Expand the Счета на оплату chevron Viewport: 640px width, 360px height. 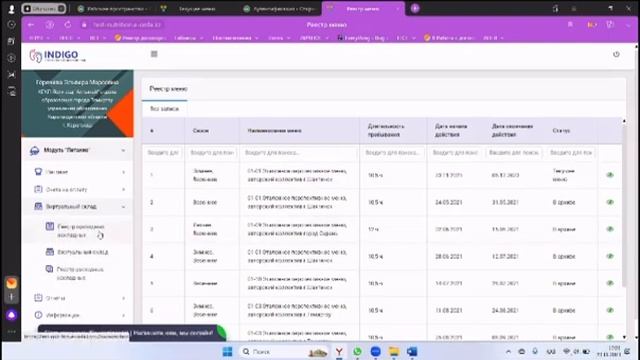(x=123, y=189)
